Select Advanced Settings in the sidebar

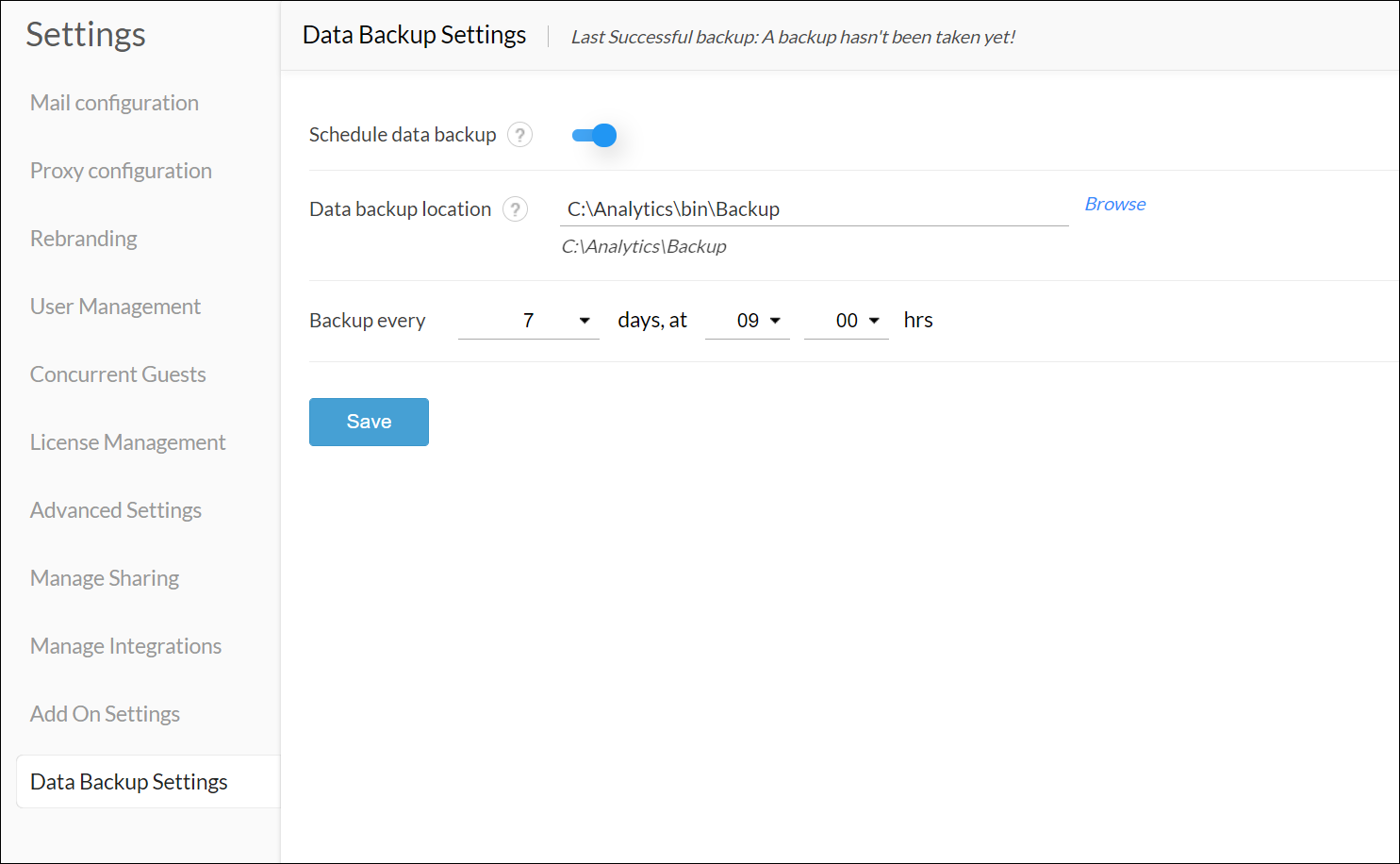[x=116, y=510]
